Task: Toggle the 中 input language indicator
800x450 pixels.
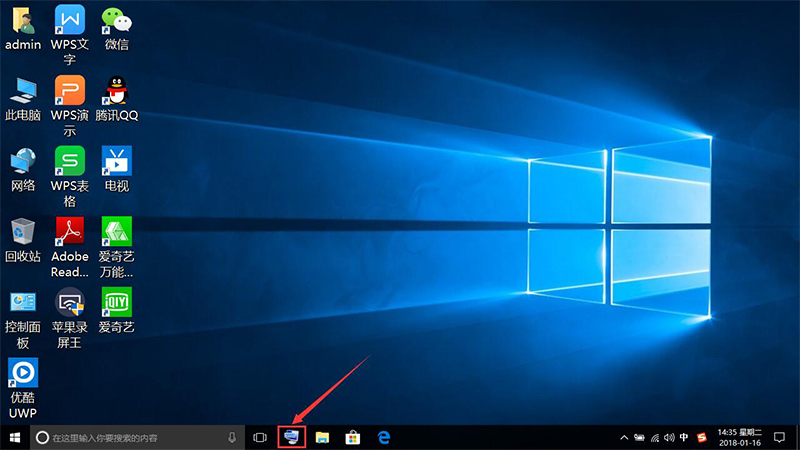Action: (x=684, y=437)
